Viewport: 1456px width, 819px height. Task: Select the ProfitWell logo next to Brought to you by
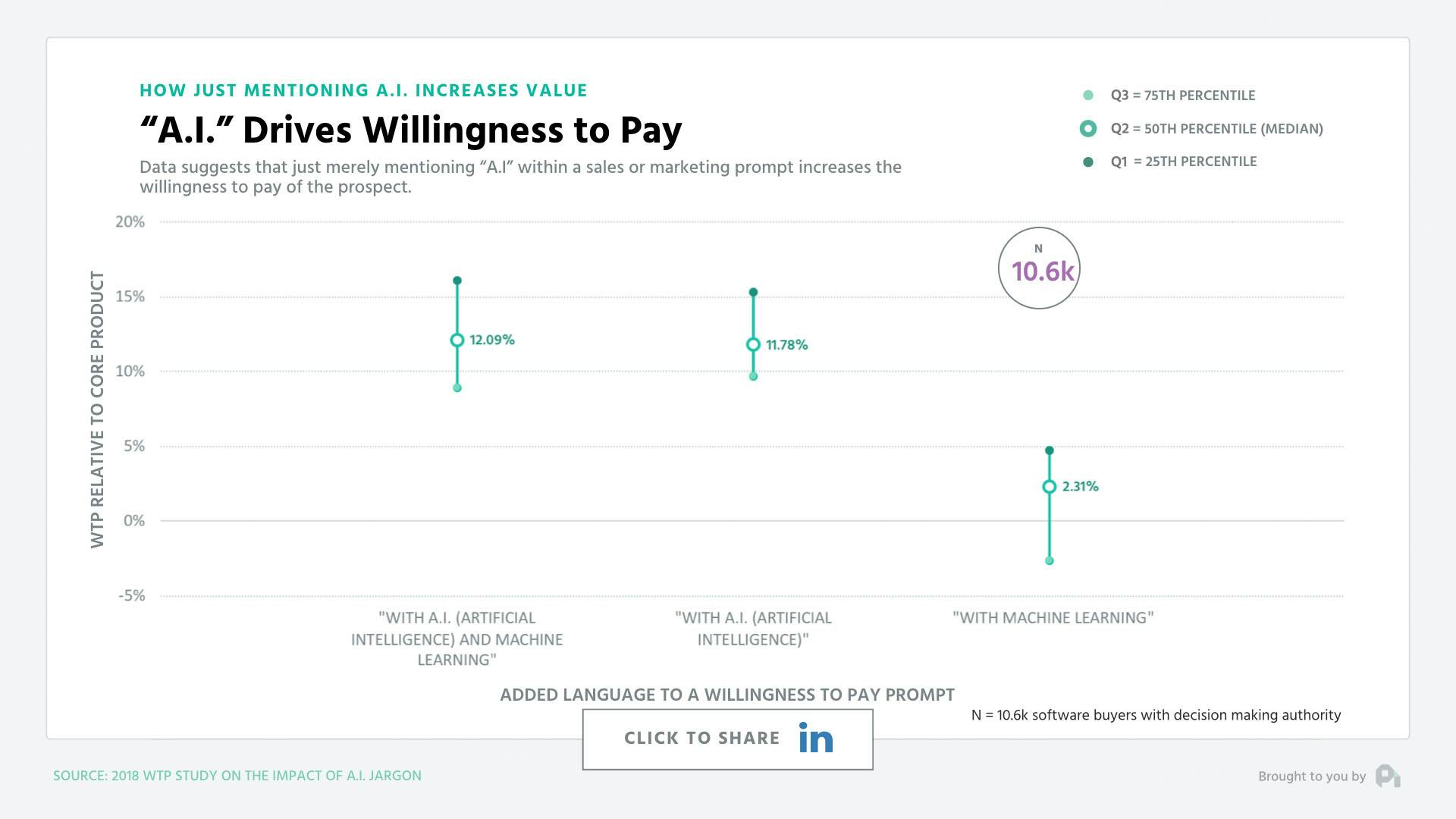tap(1388, 776)
